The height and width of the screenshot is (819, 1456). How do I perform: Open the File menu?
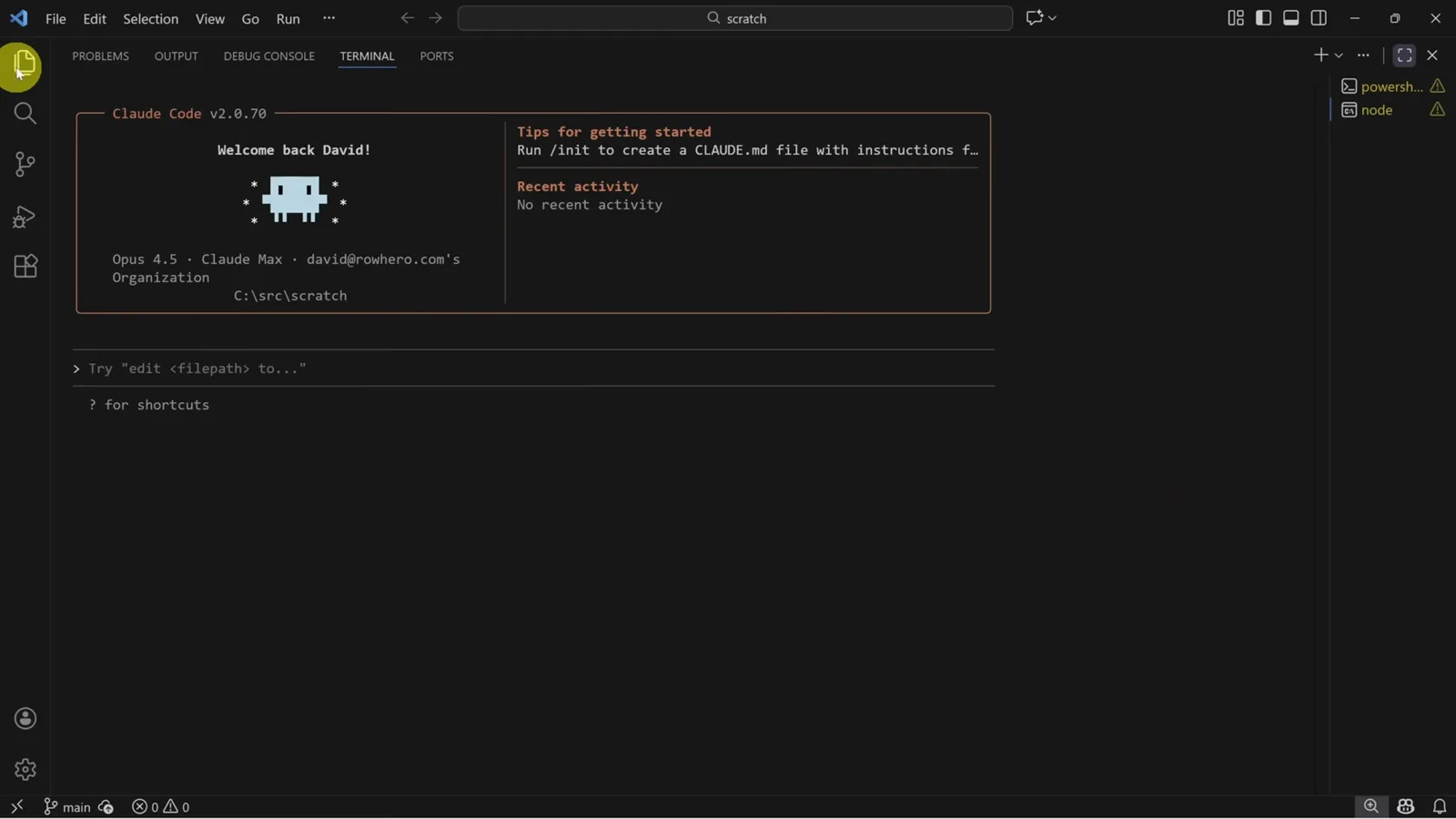[x=56, y=18]
